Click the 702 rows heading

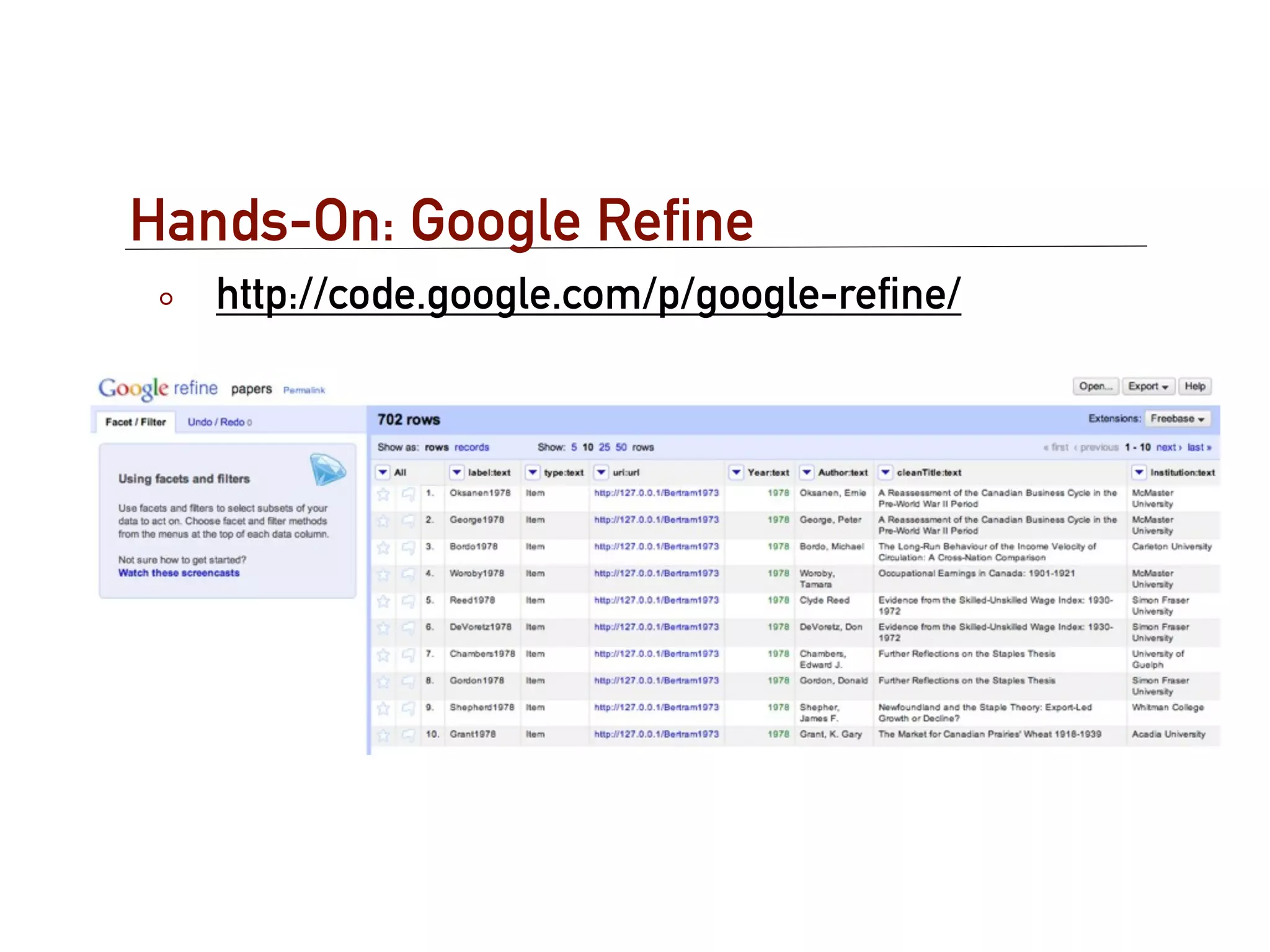point(409,420)
